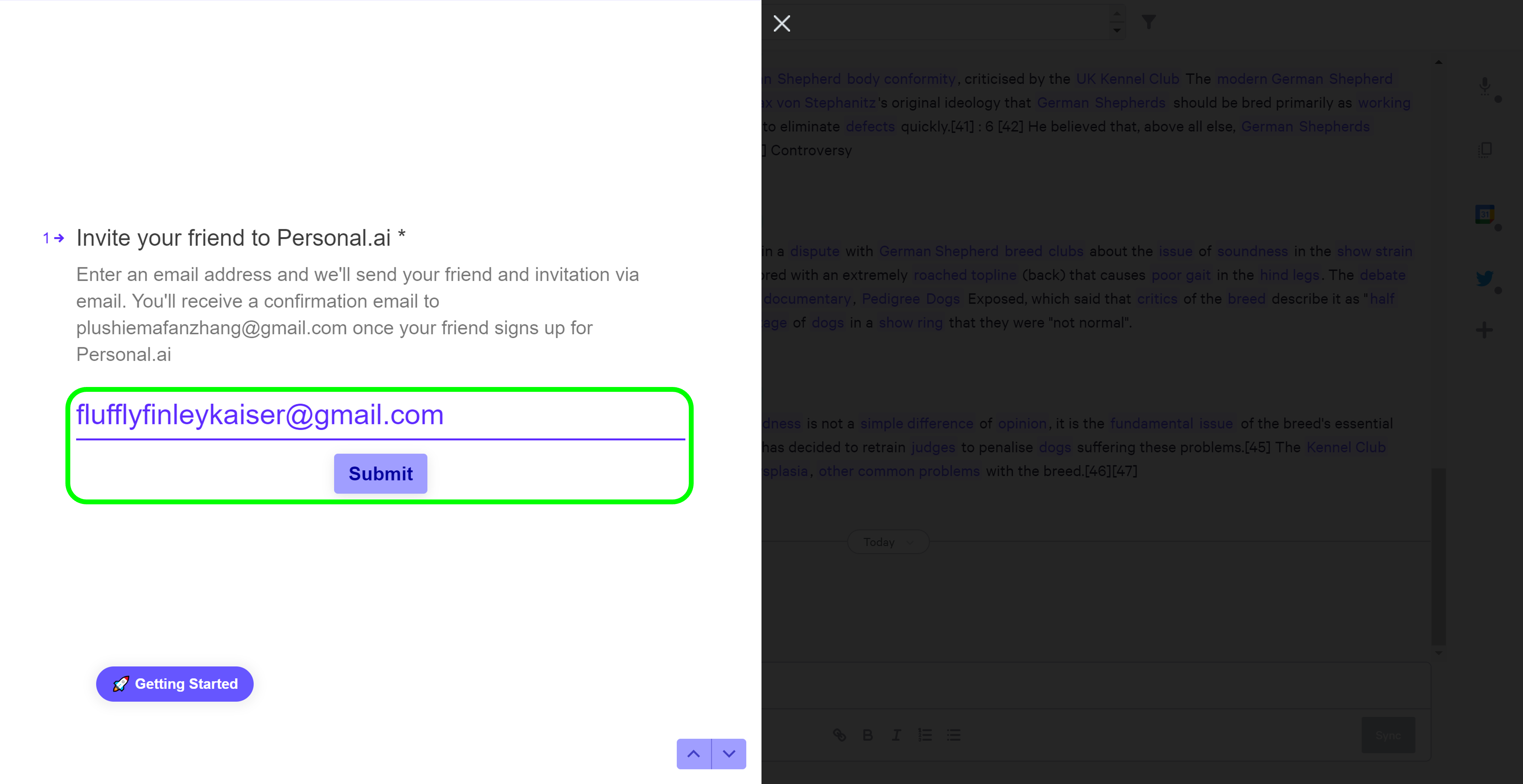Open the Twitter integration icon

pos(1485,278)
